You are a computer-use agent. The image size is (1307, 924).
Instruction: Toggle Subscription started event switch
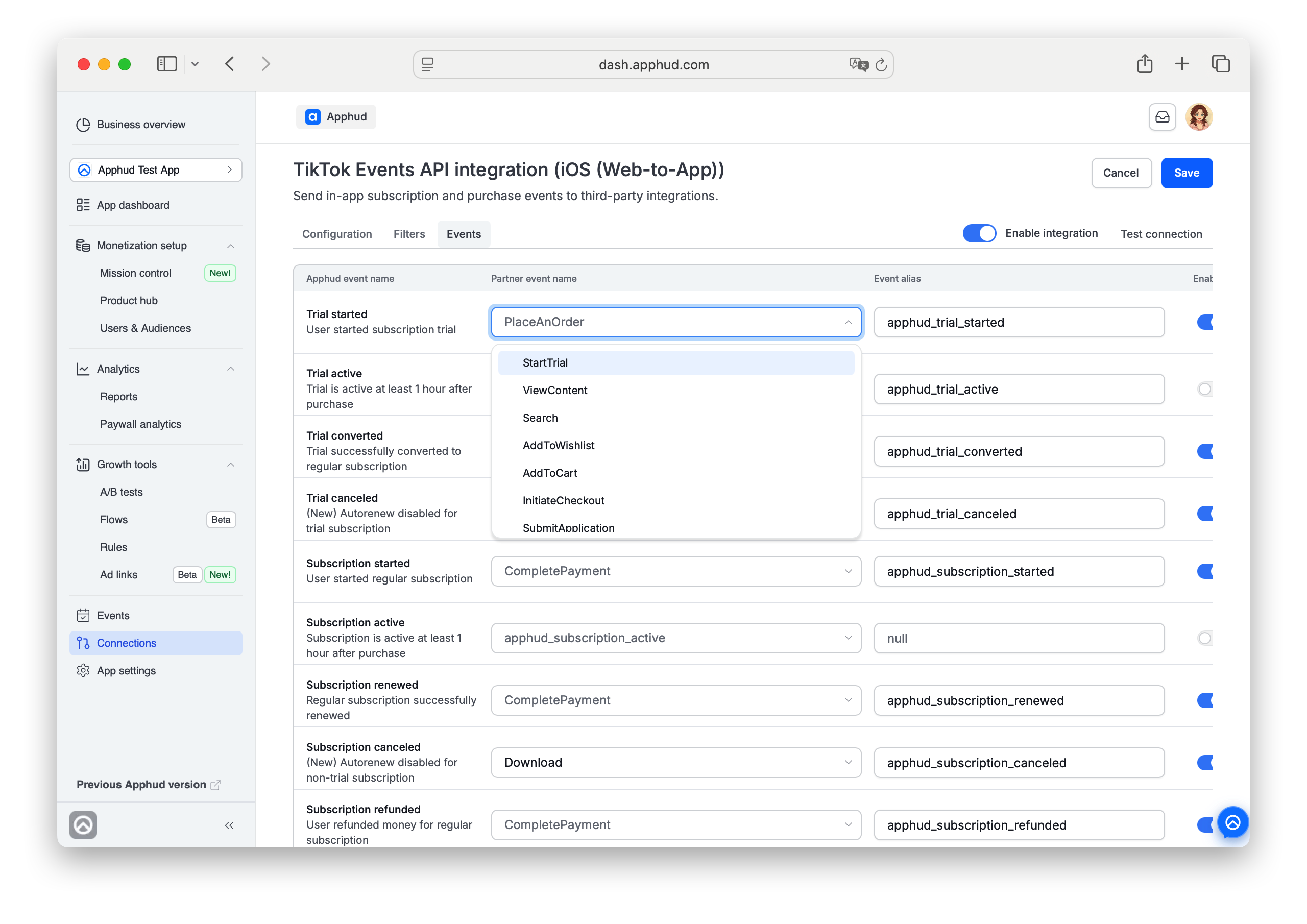[x=1204, y=571]
